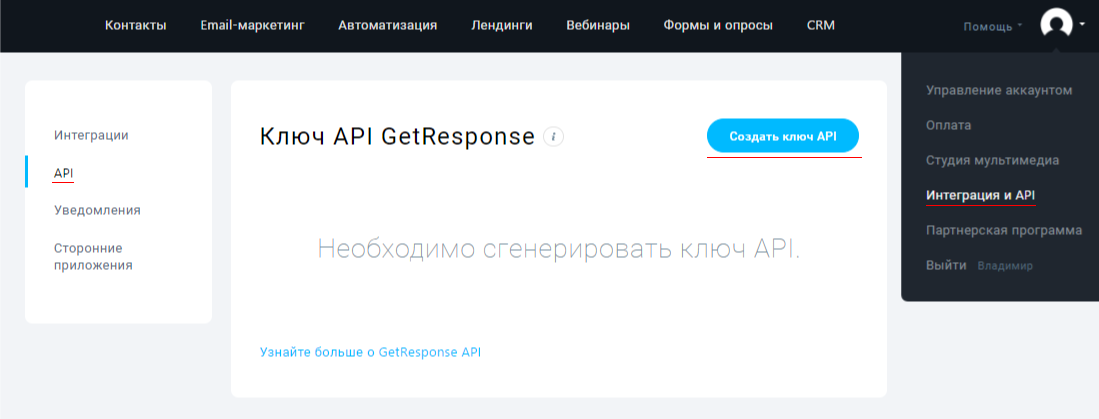Open the Автоматизация menu item

(x=388, y=26)
